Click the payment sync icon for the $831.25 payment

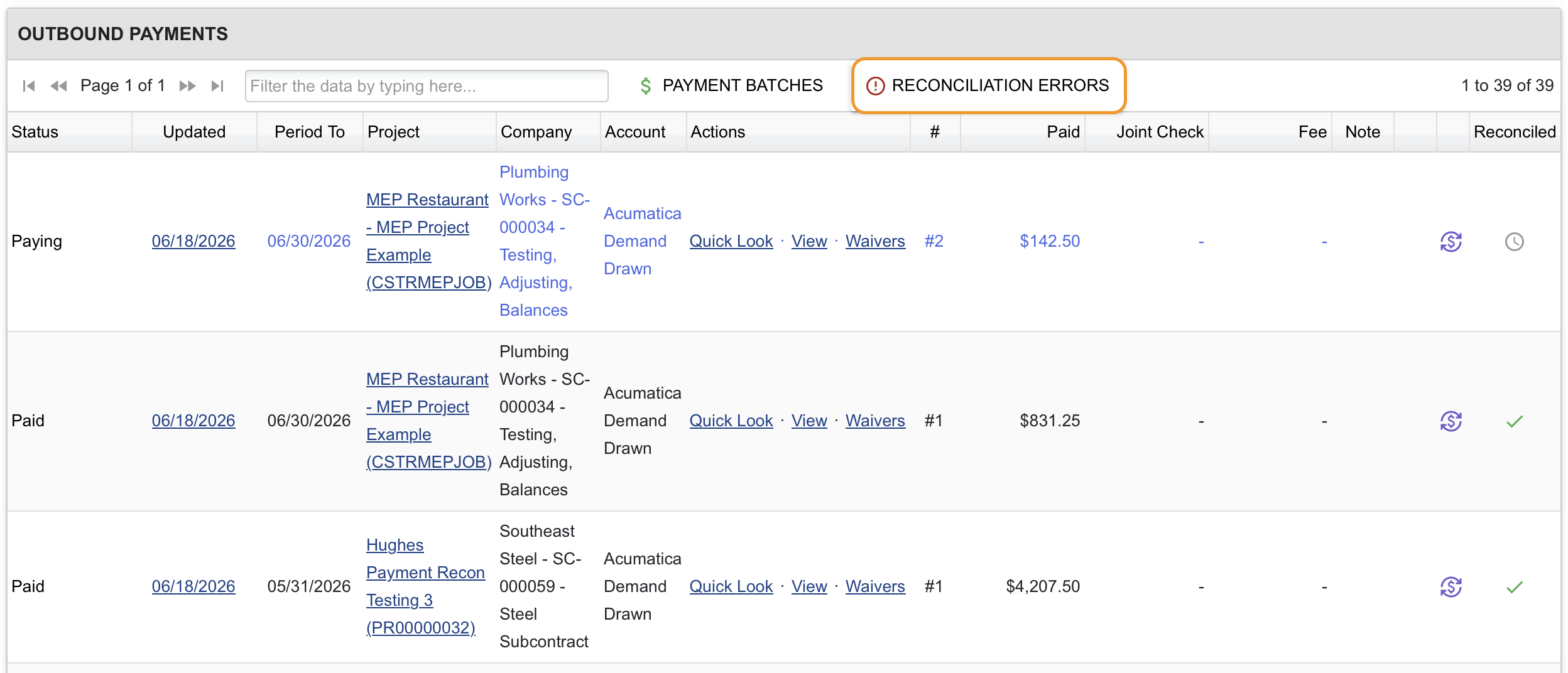(1451, 421)
